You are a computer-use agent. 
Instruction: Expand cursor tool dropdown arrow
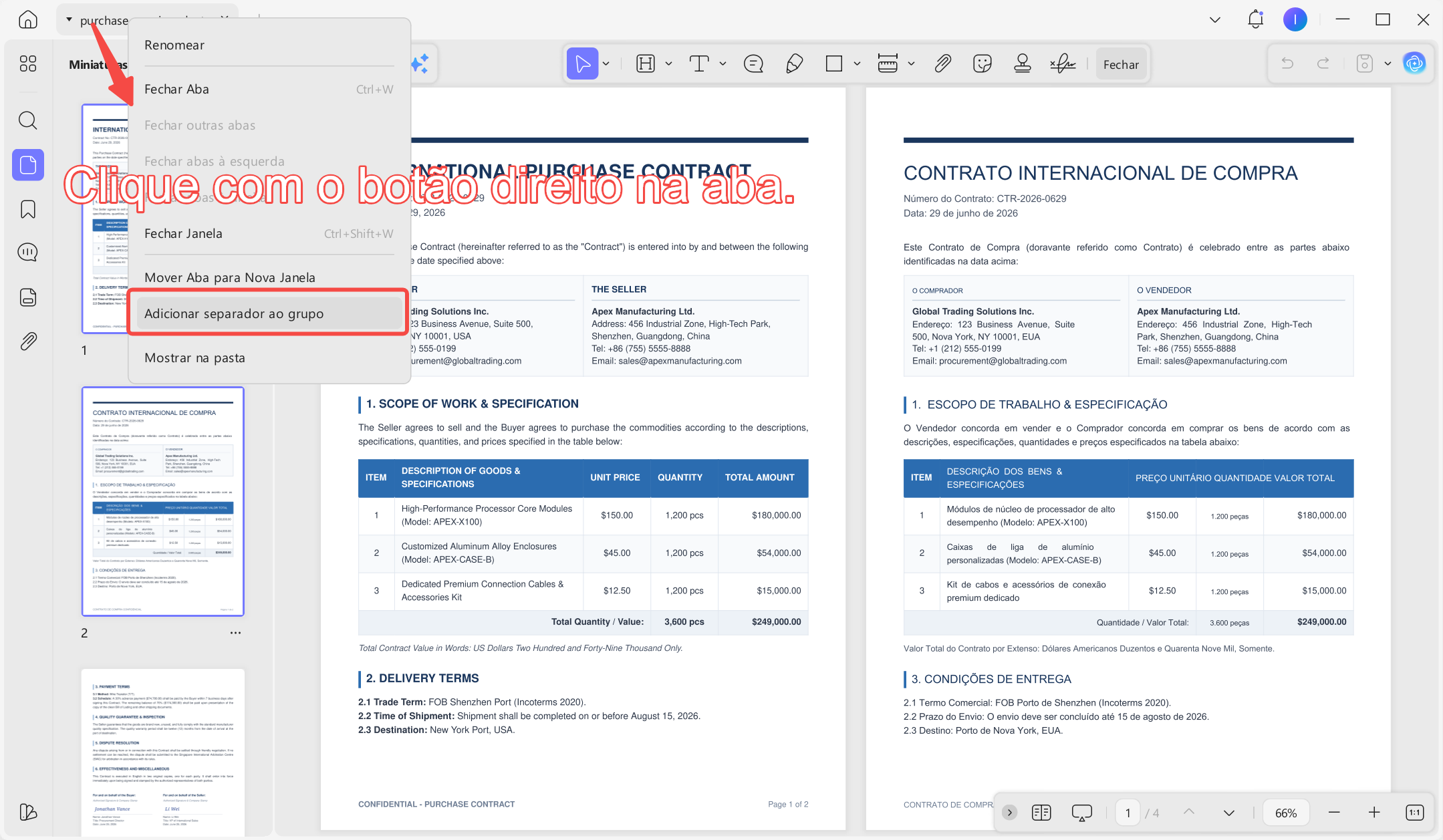coord(606,64)
